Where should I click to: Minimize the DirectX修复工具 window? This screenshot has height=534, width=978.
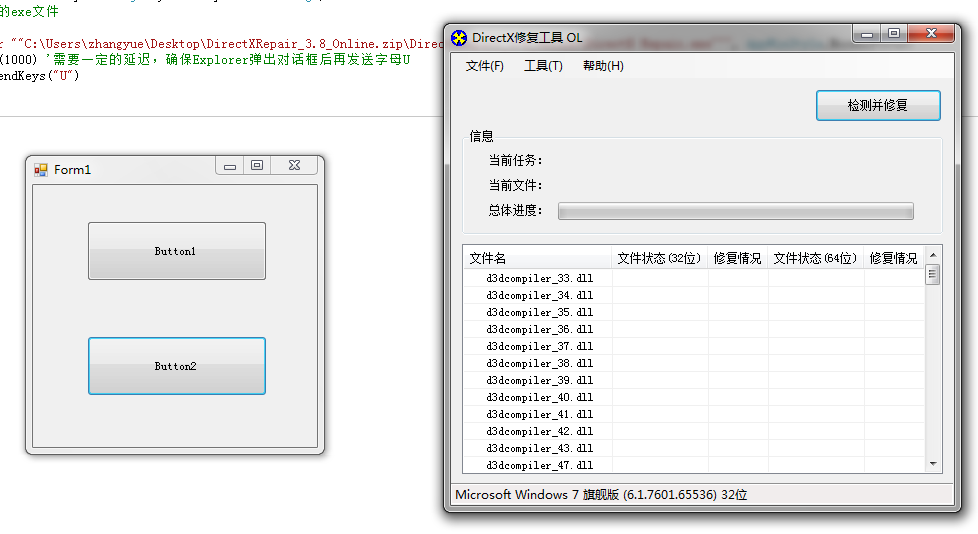(867, 34)
